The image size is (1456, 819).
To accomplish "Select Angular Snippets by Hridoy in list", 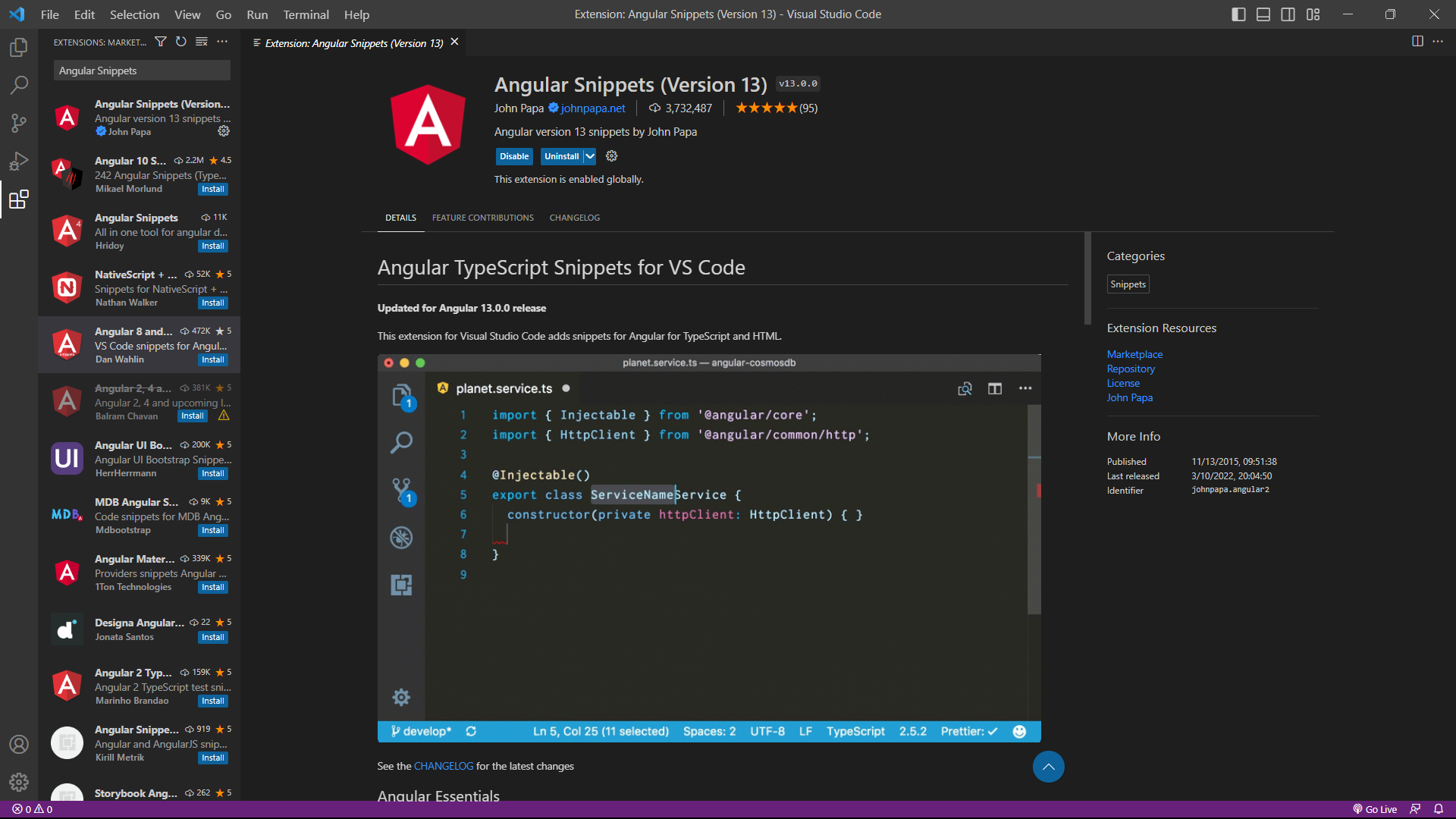I will 140,231.
